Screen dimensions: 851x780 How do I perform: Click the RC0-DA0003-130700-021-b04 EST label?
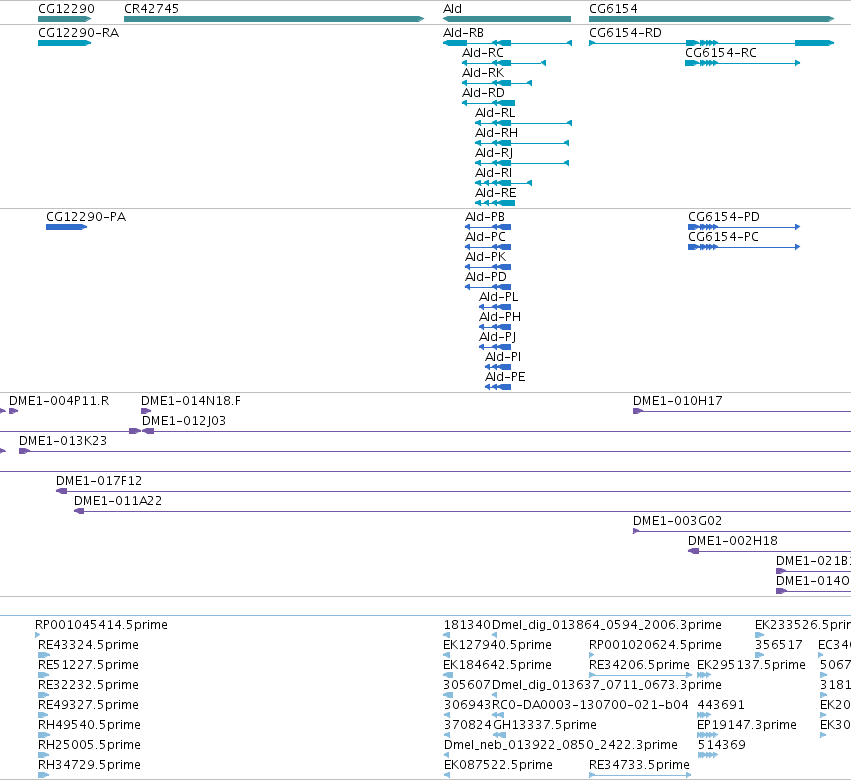pyautogui.click(x=590, y=705)
